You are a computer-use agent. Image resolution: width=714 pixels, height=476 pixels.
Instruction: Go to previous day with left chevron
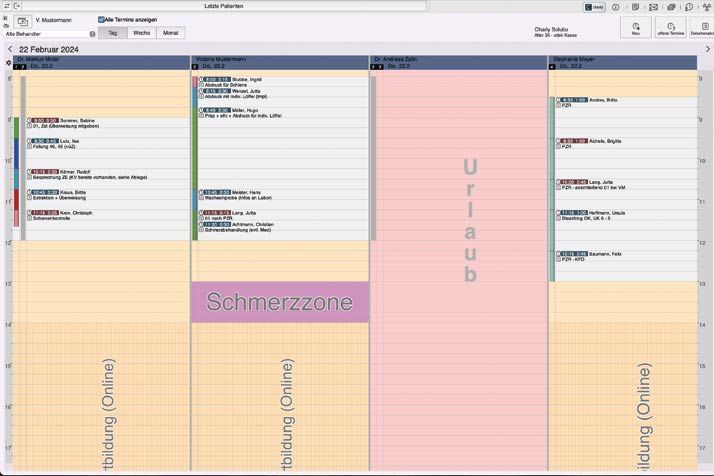tap(10, 49)
